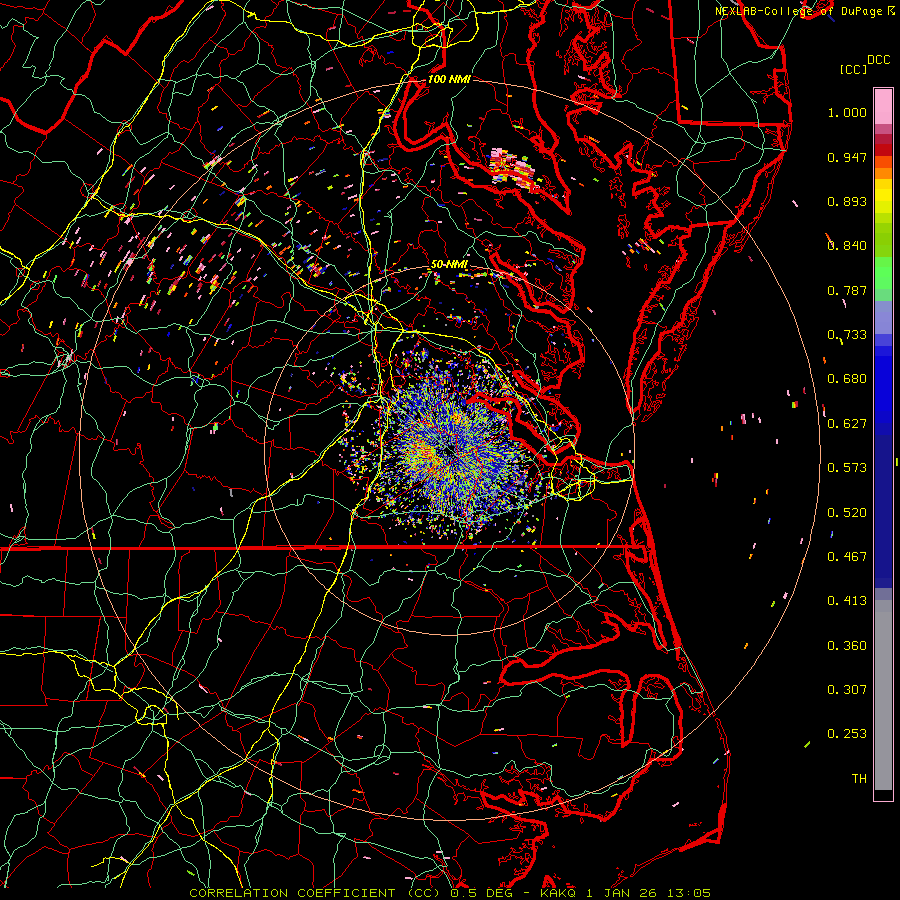
Task: Click the [CC] units label
Action: click(853, 69)
